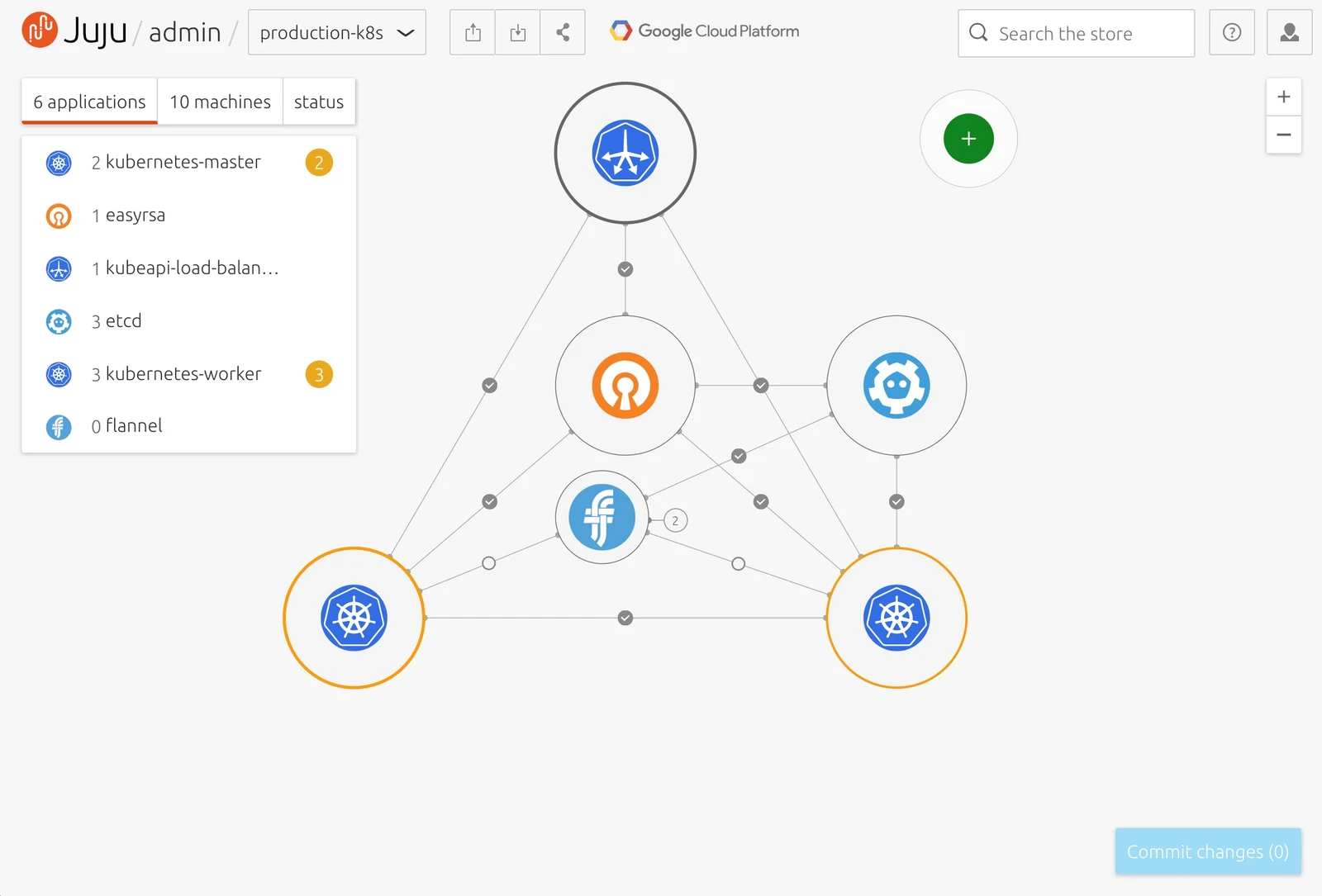Switch to the 10 machines tab
Viewport: 1322px width, 896px height.
[221, 102]
